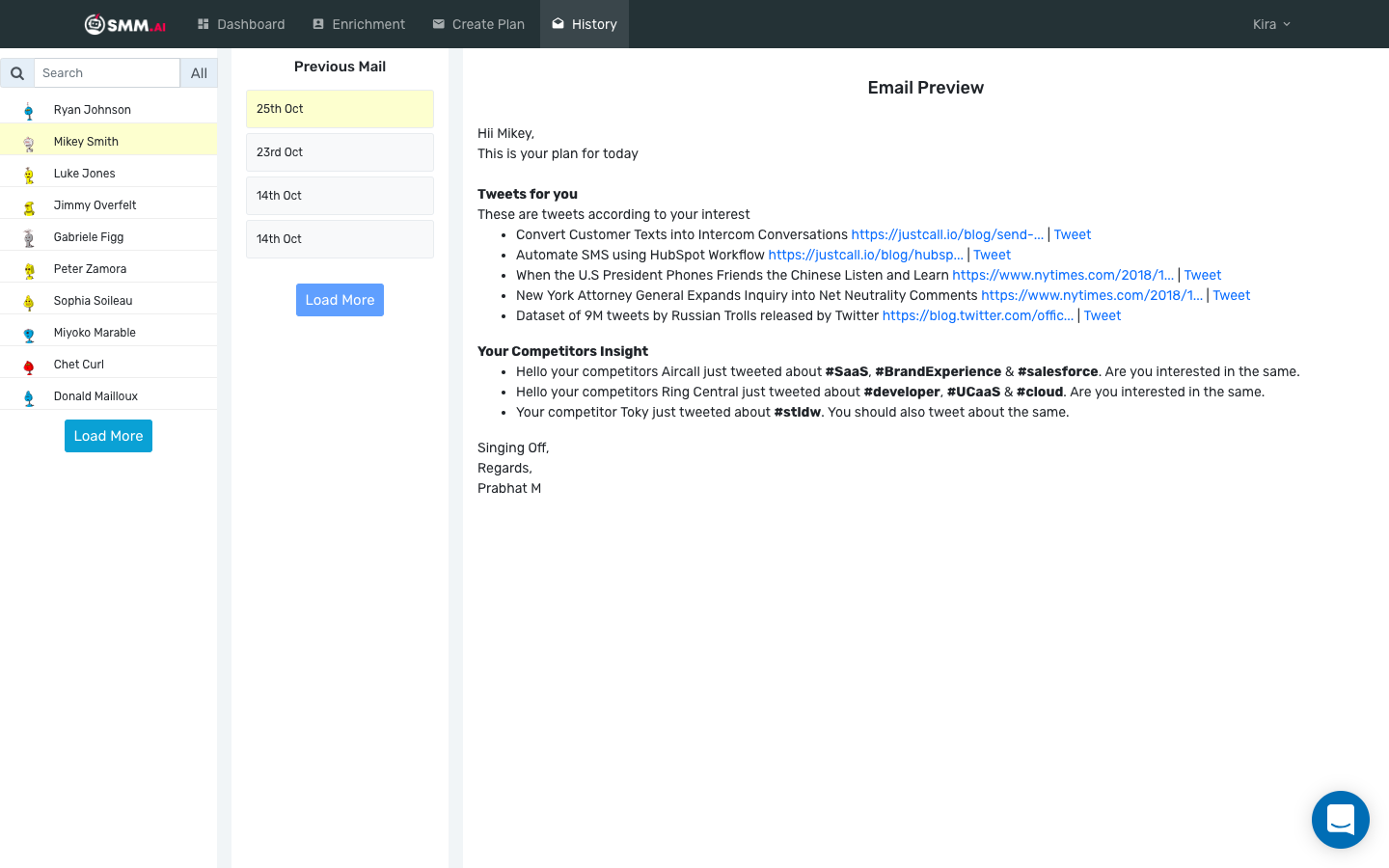Switch to Create Plan tab
This screenshot has height=868, width=1389.
tap(478, 24)
